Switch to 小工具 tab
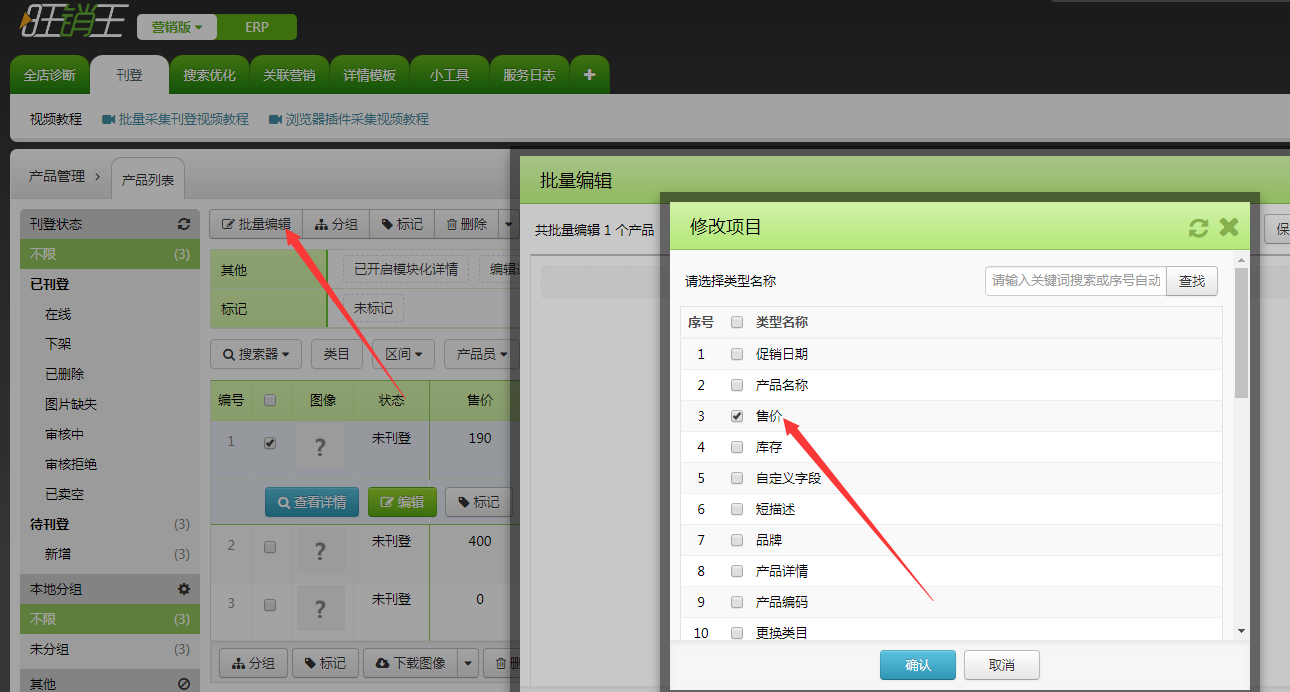Screen dimensions: 1290x692 pyautogui.click(x=449, y=75)
